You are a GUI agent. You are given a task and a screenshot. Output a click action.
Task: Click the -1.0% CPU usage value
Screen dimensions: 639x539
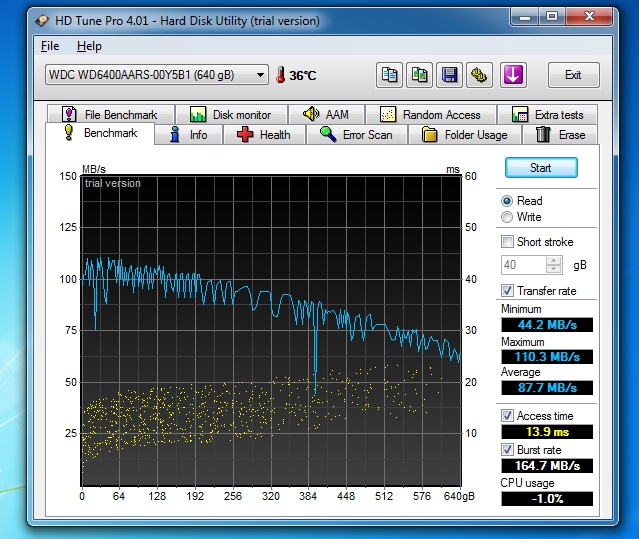[x=547, y=499]
